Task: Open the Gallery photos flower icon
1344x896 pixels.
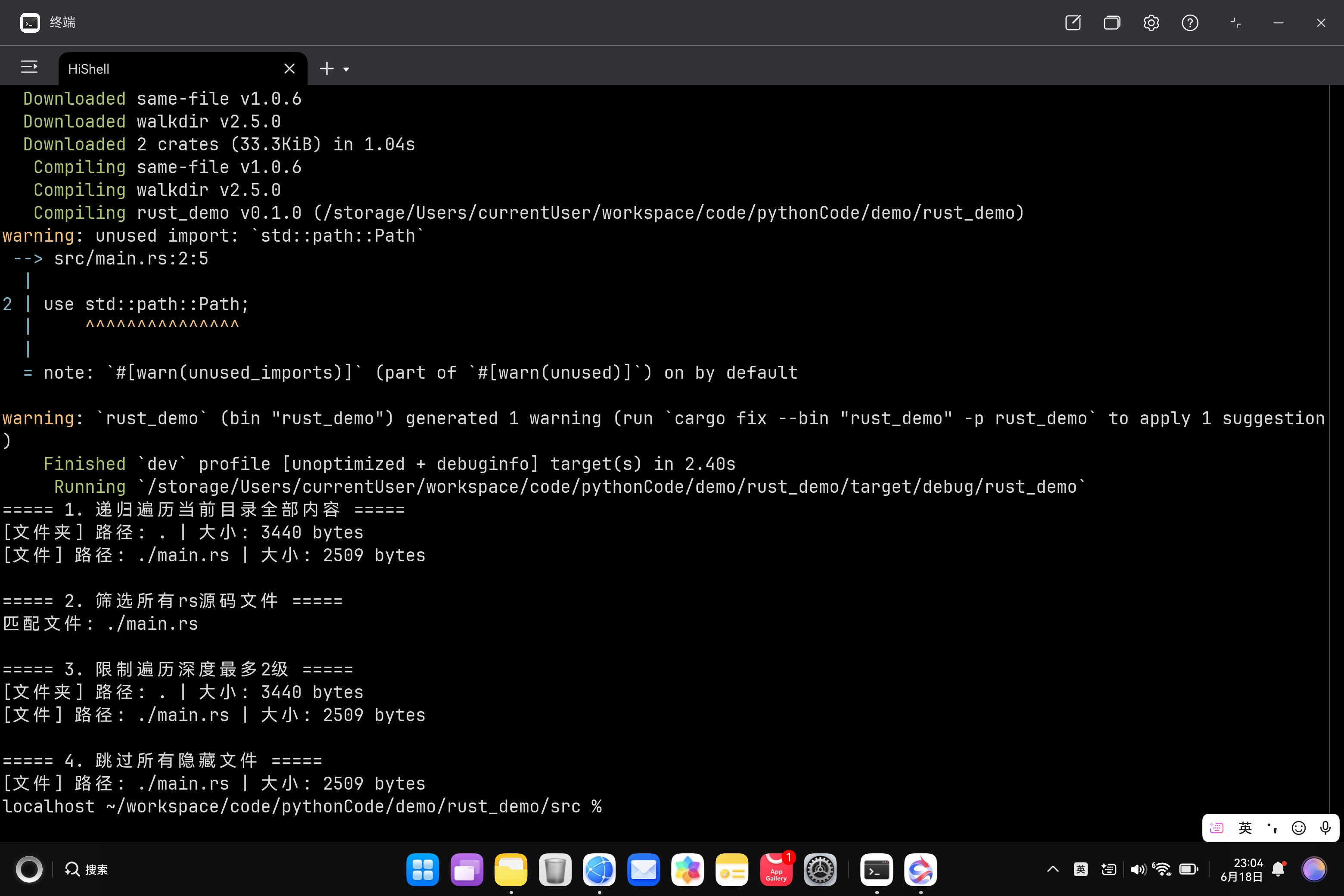Action: point(688,870)
